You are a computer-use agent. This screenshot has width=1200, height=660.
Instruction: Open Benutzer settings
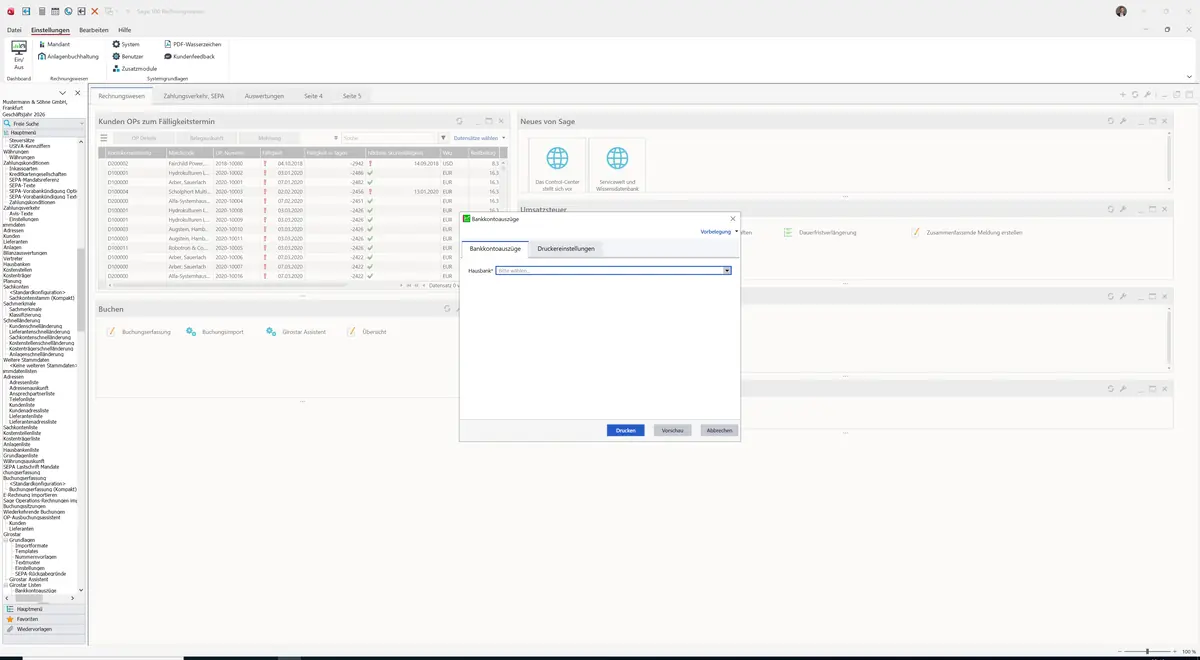point(127,56)
